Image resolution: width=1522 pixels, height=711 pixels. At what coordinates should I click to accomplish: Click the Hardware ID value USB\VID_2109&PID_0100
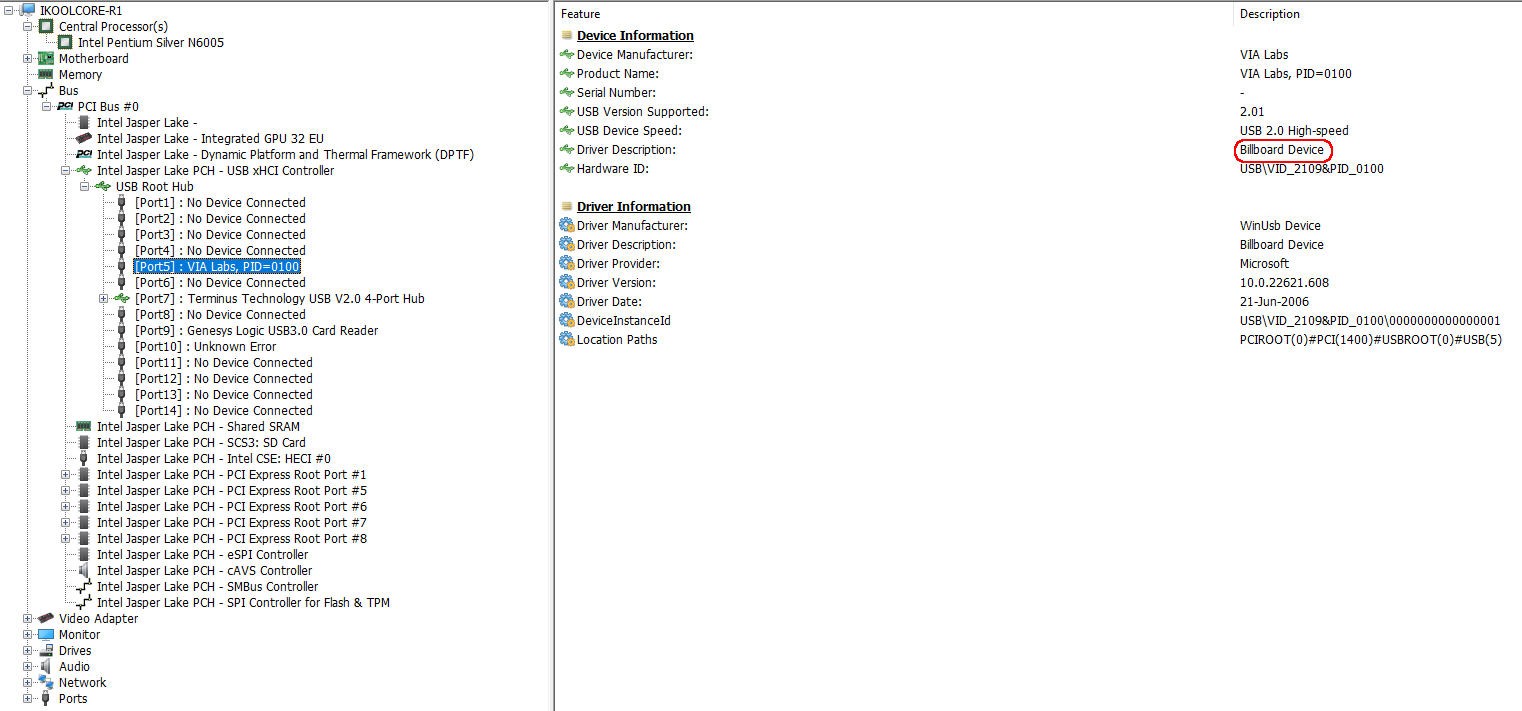(x=1311, y=168)
